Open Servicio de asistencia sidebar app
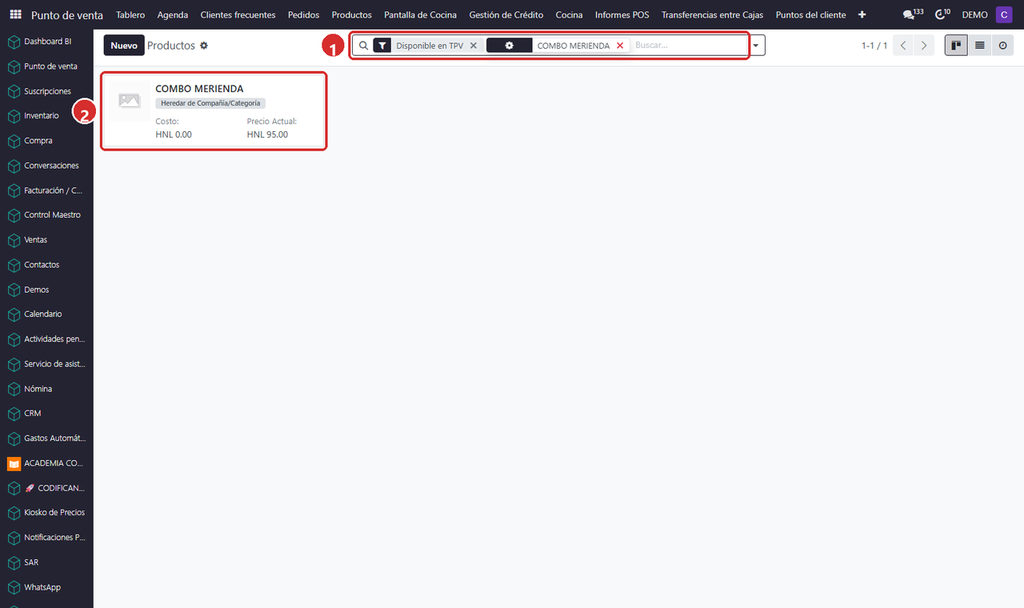This screenshot has height=608, width=1024. [46, 364]
